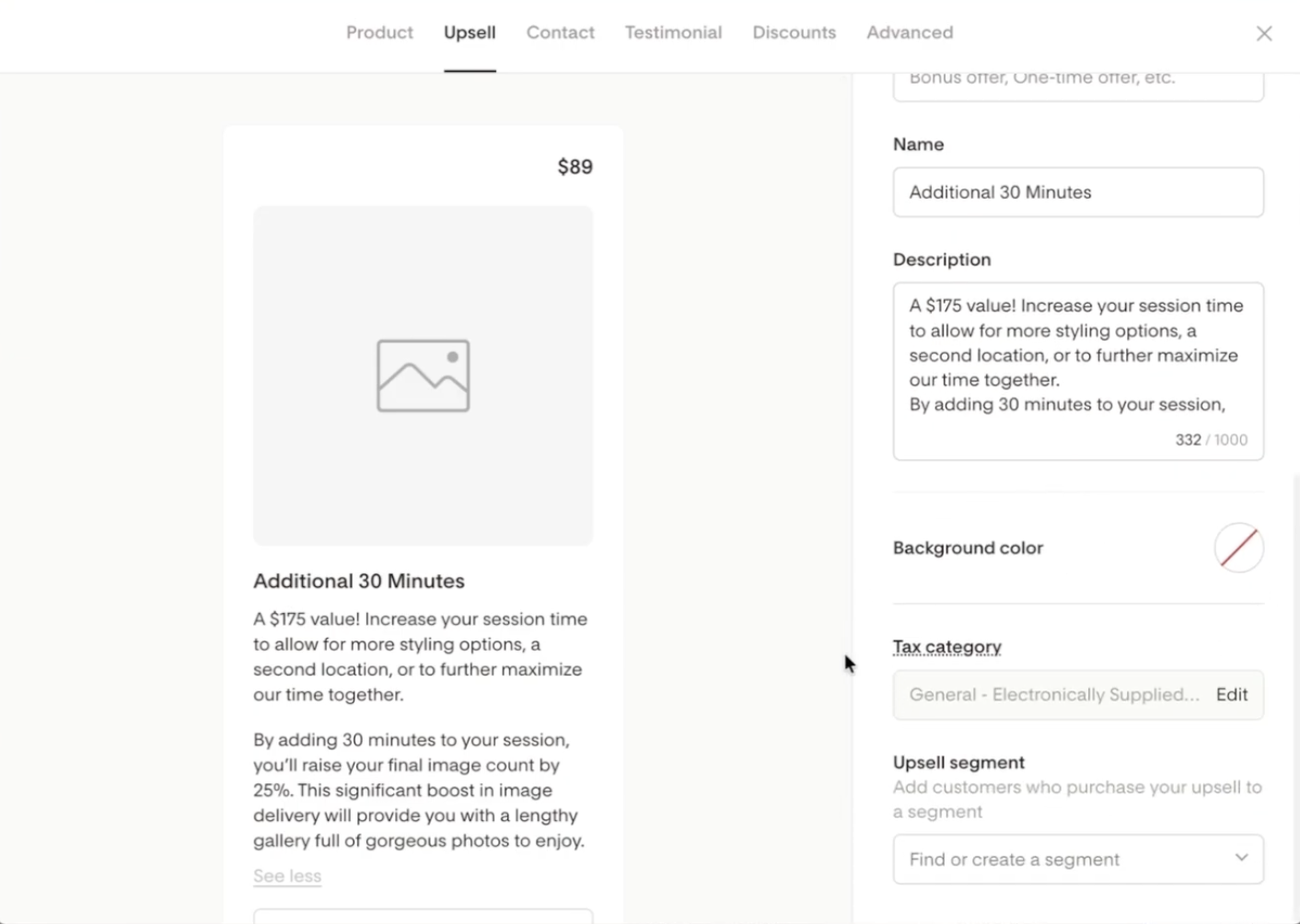Expand the Upsell segment dropdown chevron

(1241, 858)
